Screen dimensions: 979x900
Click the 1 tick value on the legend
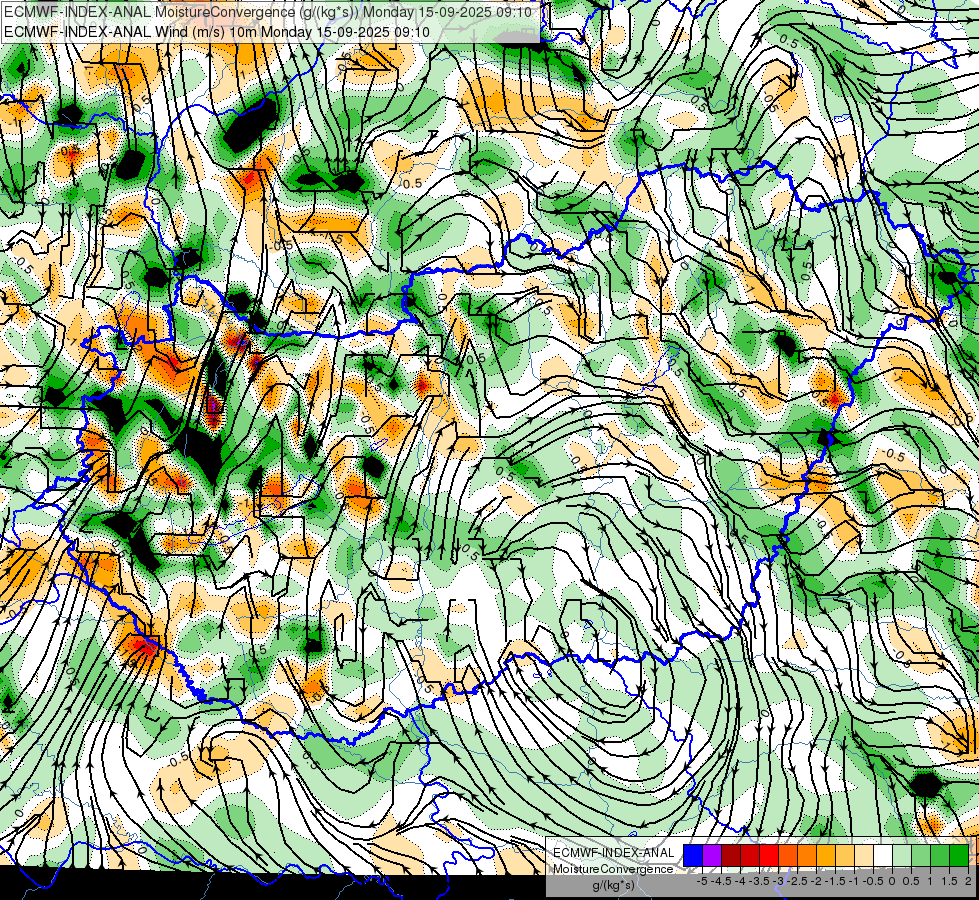point(930,881)
